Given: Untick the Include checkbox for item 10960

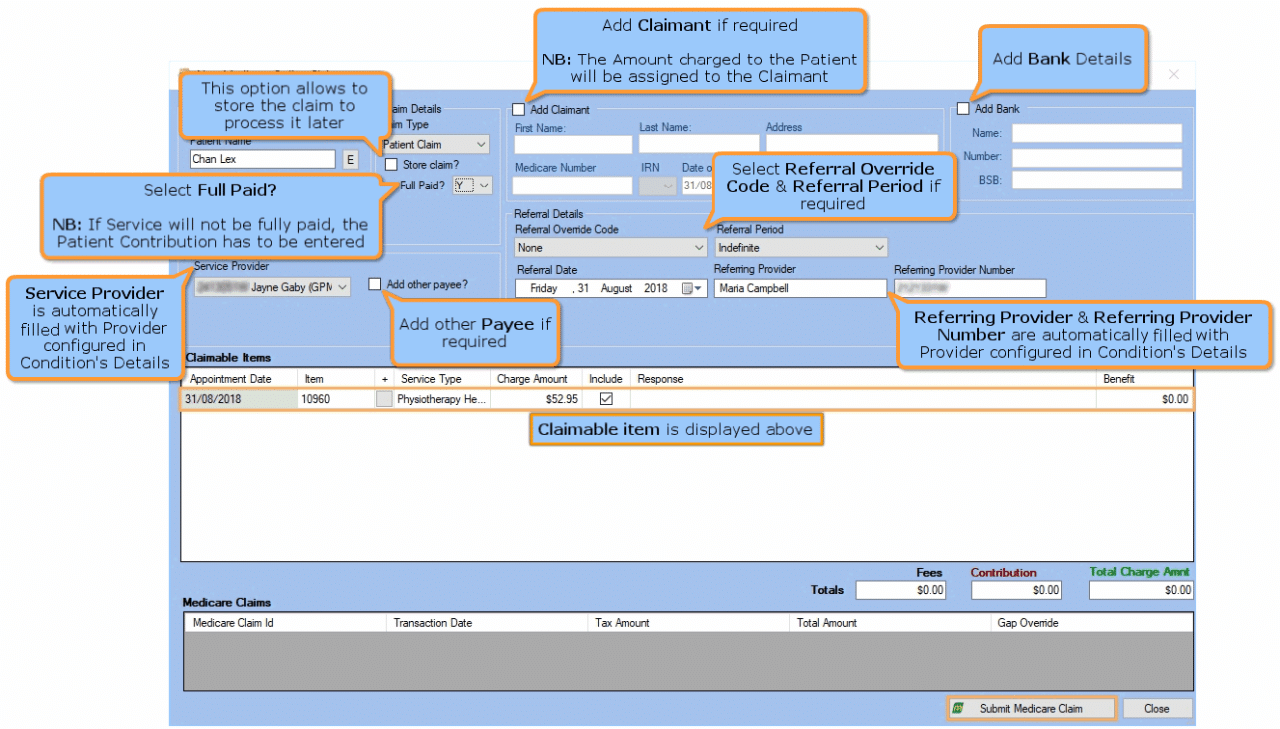Looking at the screenshot, I should 605,398.
